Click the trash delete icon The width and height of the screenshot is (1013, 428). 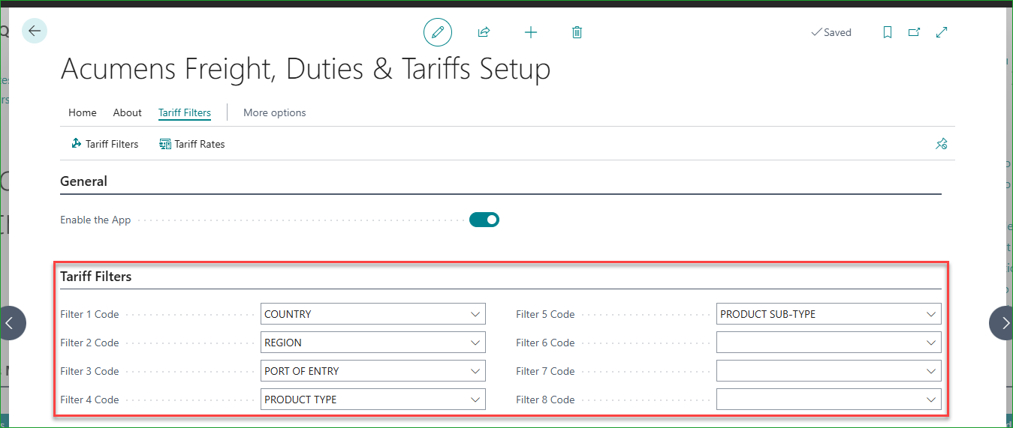pyautogui.click(x=577, y=32)
